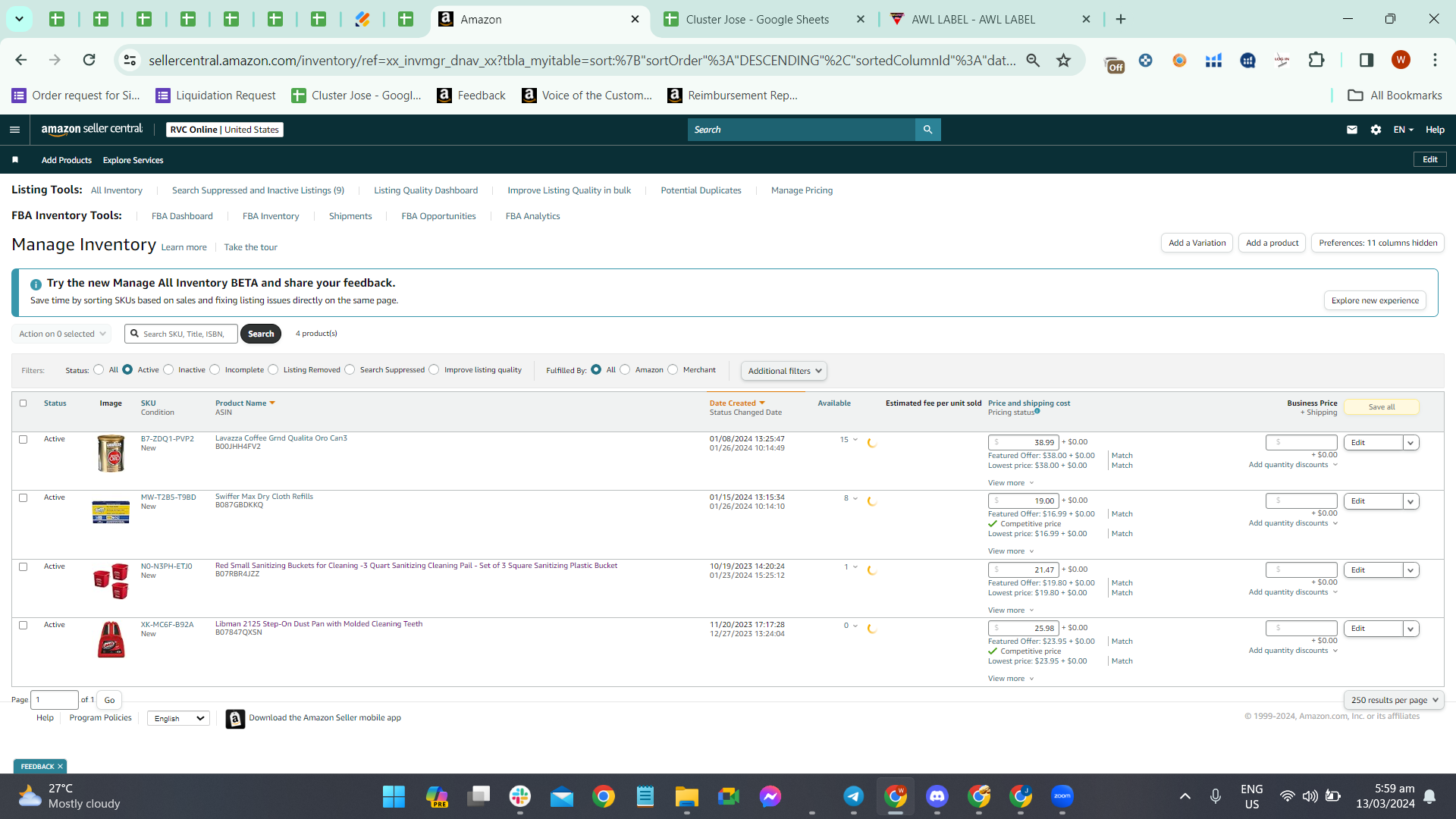
Task: Open the Seller Central hamburger menu
Action: point(14,130)
